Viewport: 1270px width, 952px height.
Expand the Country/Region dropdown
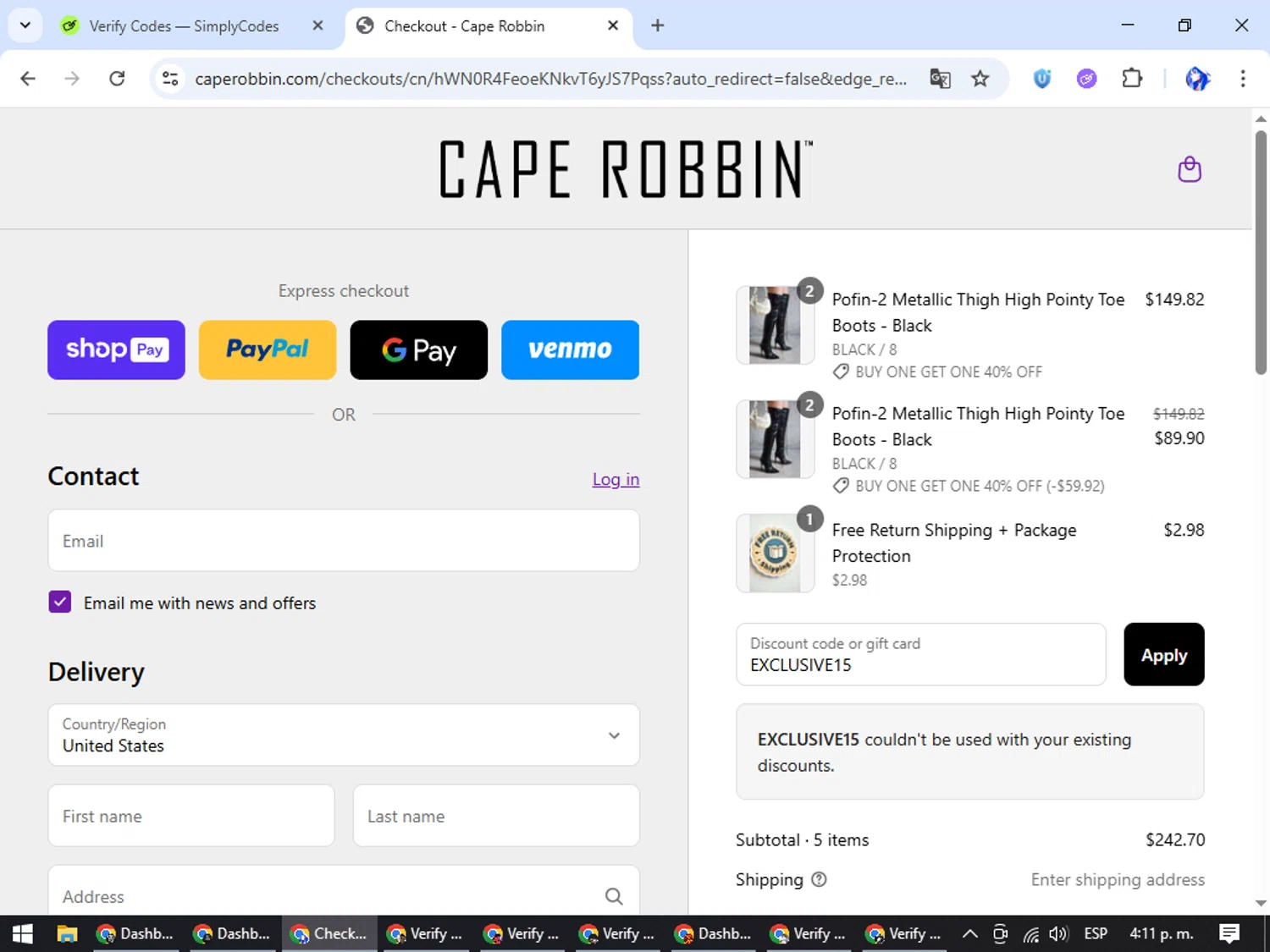(x=344, y=735)
